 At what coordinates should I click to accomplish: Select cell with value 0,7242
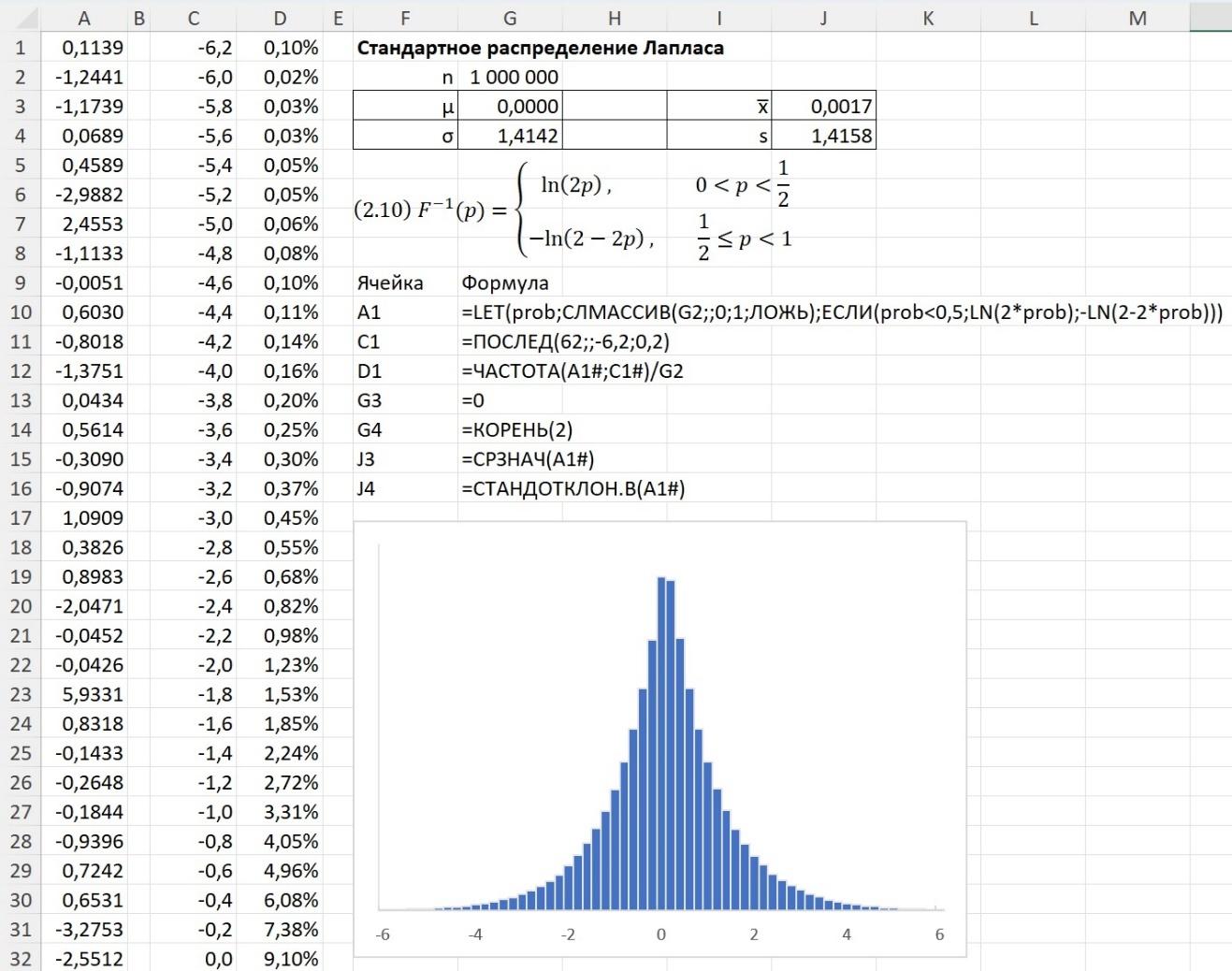tap(84, 871)
